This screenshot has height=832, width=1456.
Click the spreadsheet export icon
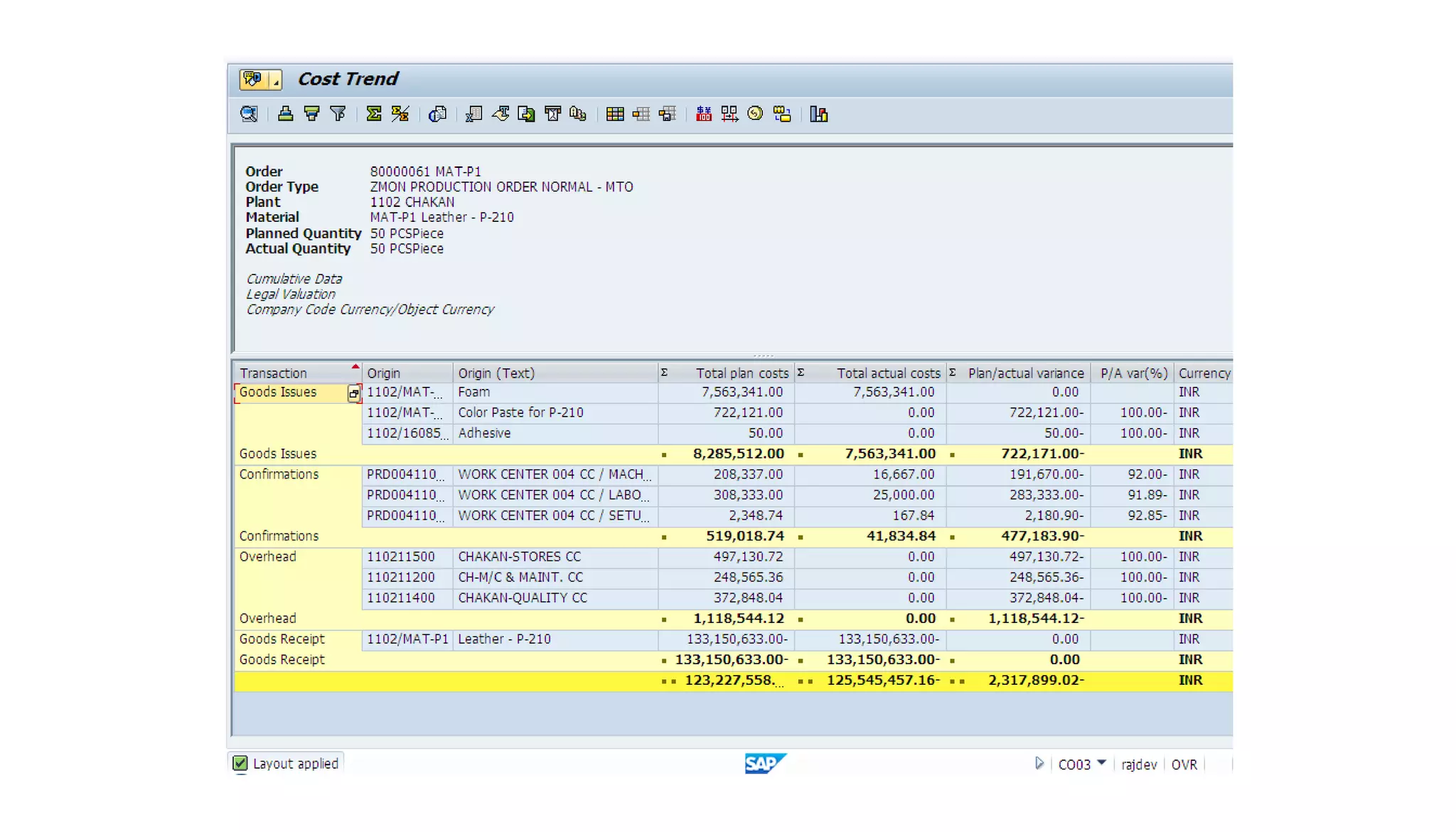[473, 114]
